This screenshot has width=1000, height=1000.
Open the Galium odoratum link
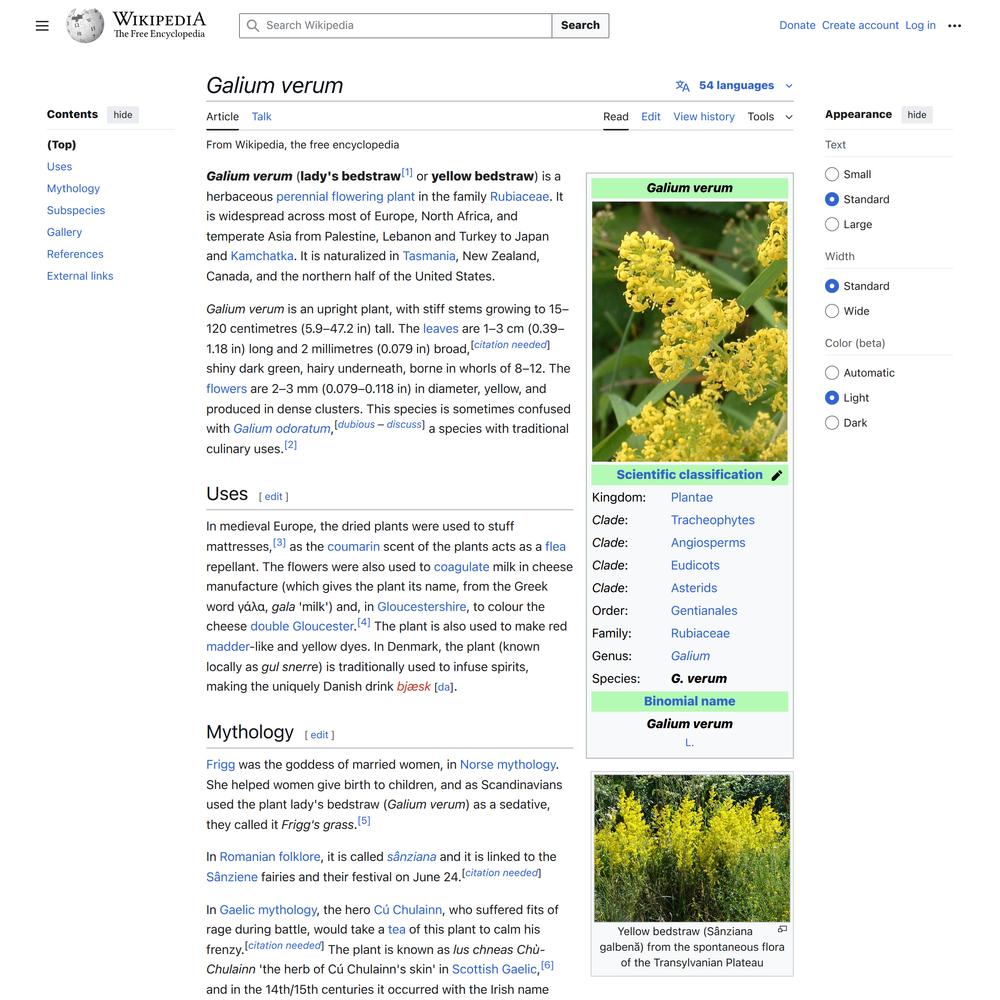[282, 429]
